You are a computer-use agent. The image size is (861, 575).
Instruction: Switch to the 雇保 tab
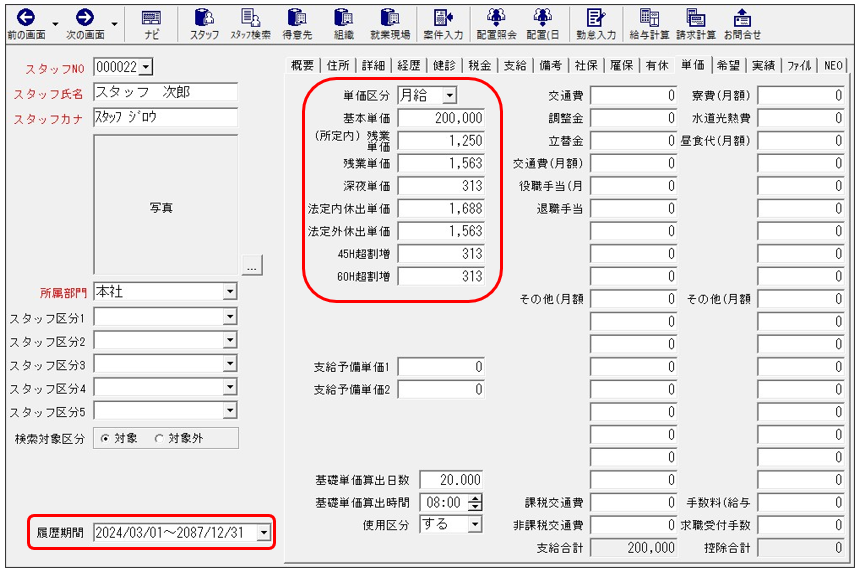pos(622,65)
